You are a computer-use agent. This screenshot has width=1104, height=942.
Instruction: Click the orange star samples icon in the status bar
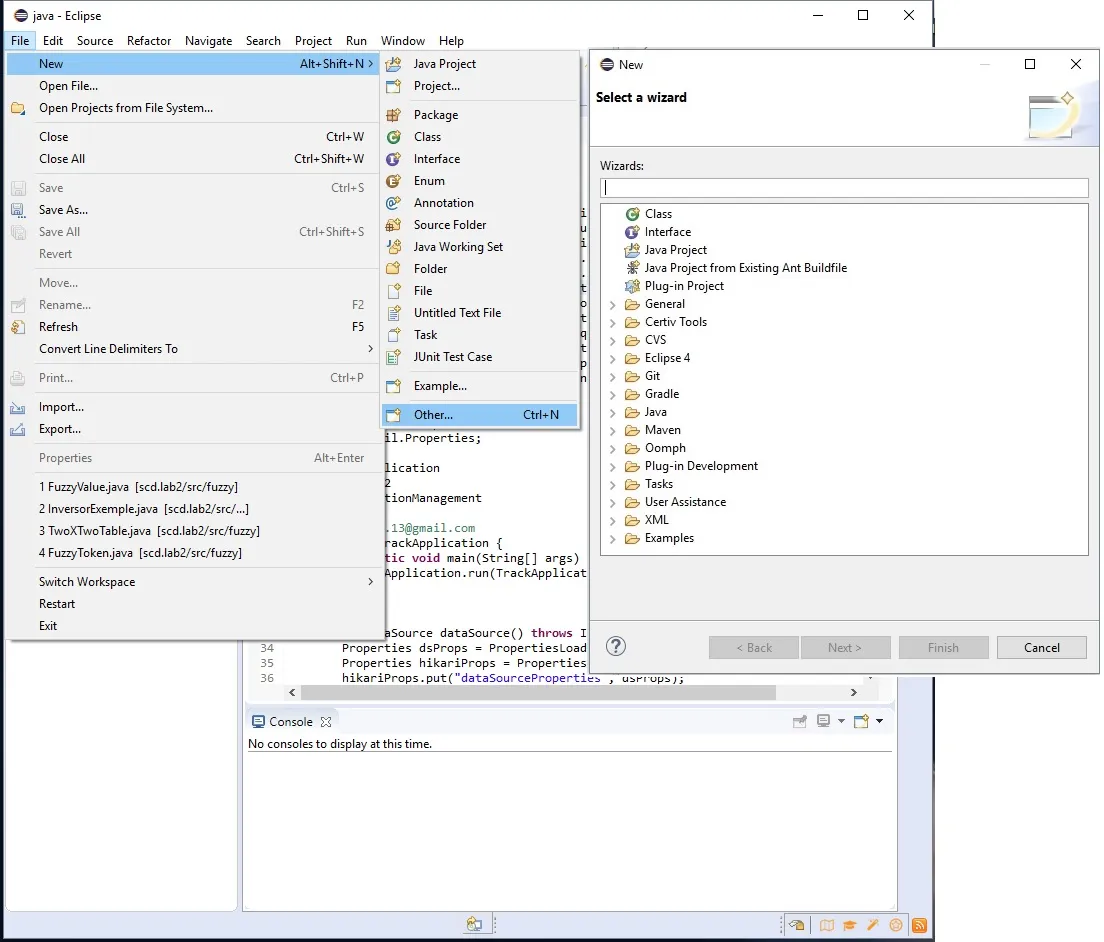click(x=896, y=925)
